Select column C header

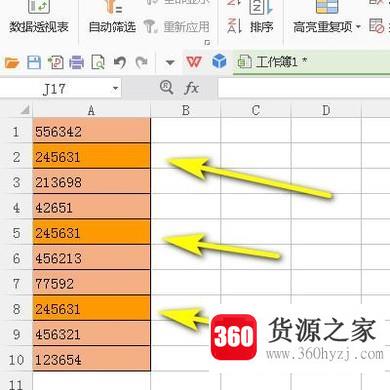coord(256,110)
